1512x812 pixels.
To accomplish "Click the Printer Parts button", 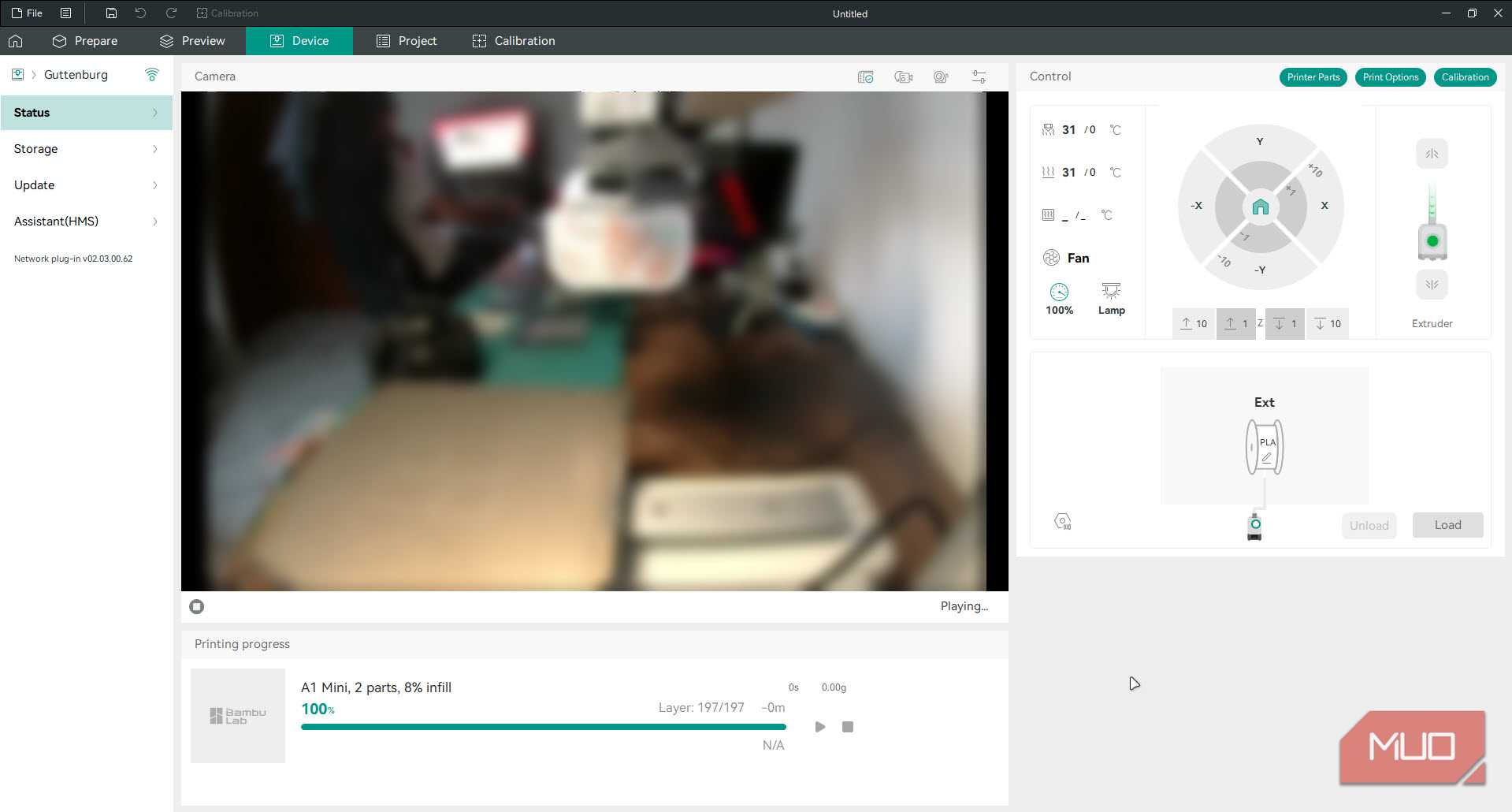I will (1313, 77).
